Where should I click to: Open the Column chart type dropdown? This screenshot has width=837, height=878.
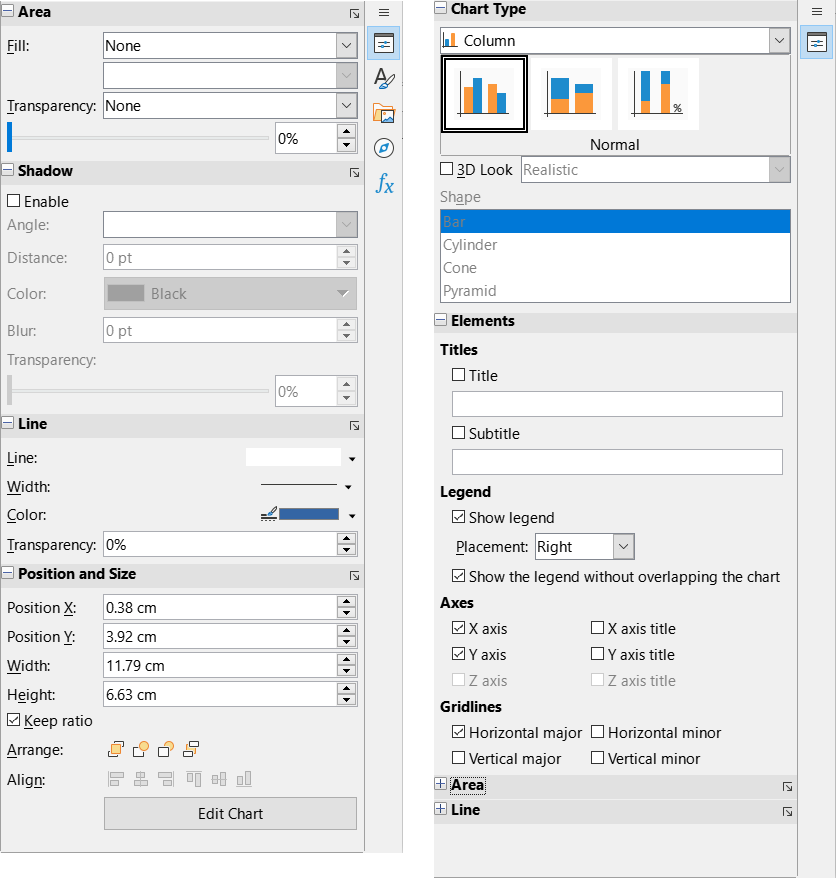pyautogui.click(x=779, y=40)
